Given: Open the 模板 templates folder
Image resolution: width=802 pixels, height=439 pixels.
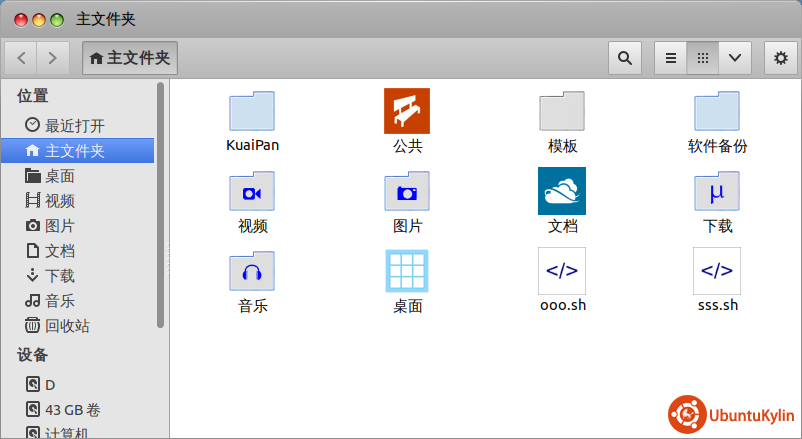Looking at the screenshot, I should pyautogui.click(x=562, y=111).
